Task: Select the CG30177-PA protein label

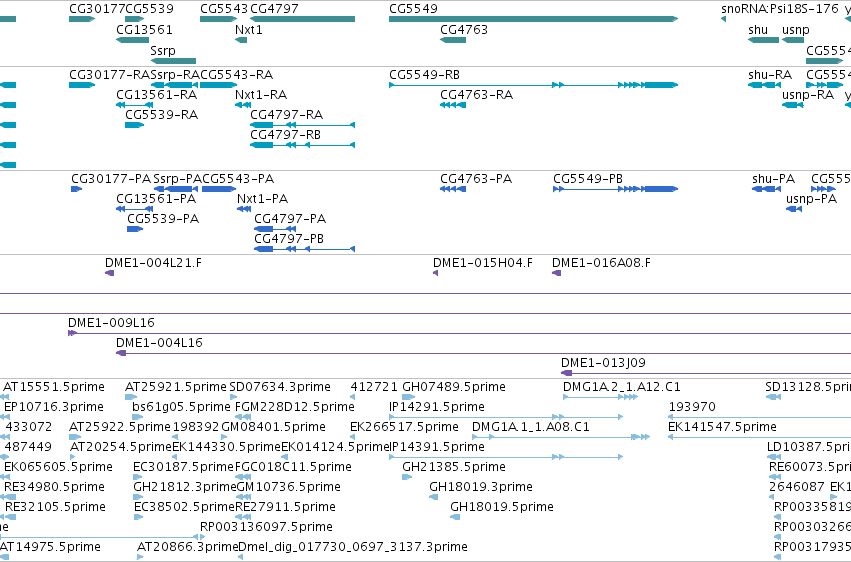Action: [x=111, y=179]
